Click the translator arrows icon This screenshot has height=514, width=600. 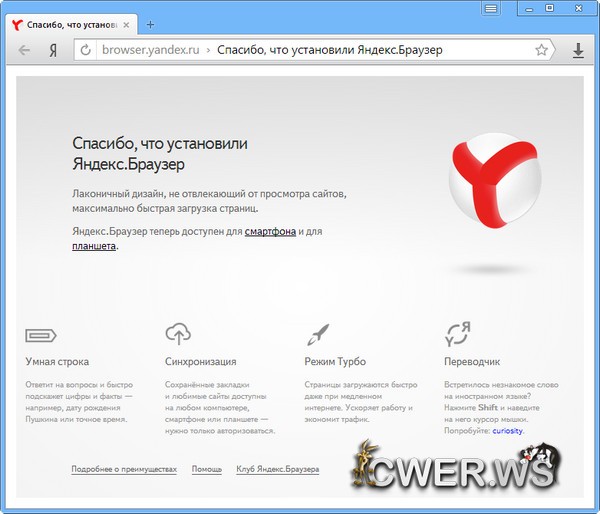click(x=458, y=334)
